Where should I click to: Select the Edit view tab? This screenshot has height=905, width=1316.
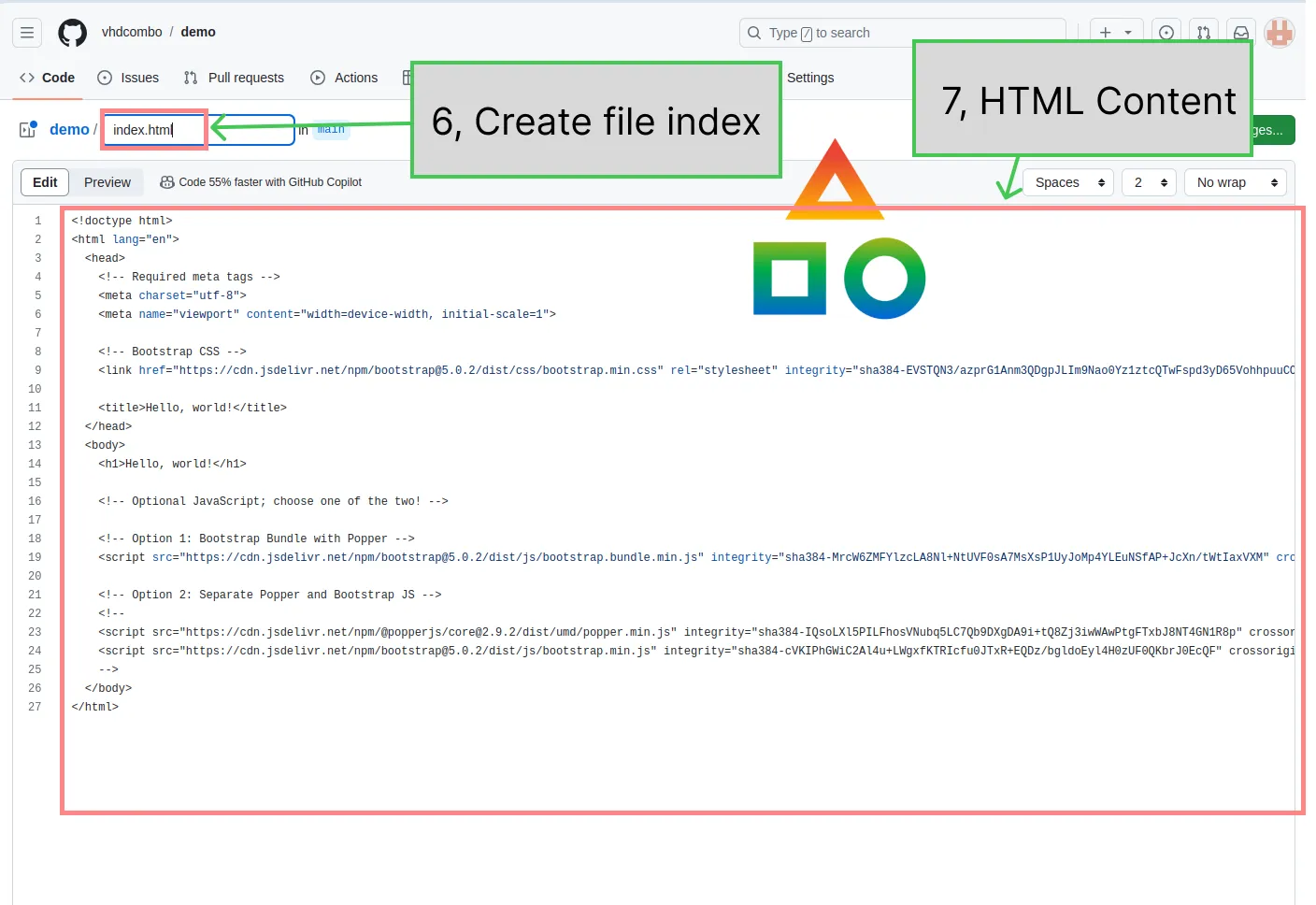45,182
